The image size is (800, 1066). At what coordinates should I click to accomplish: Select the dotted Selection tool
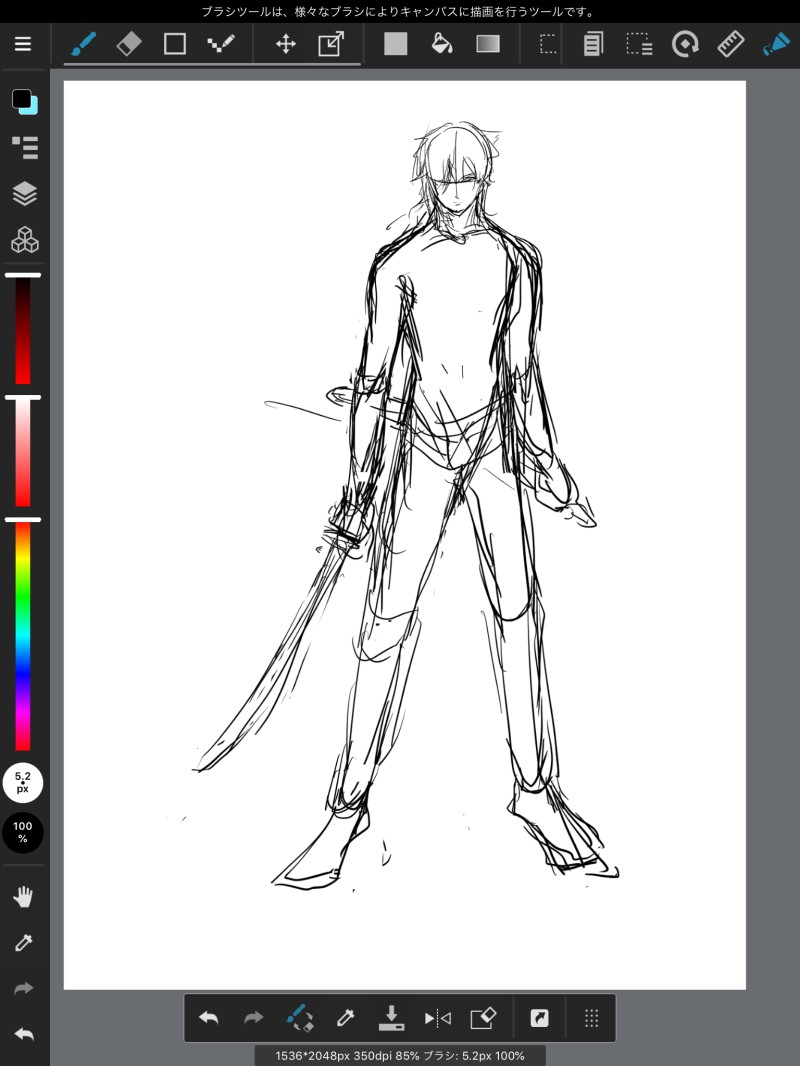tap(548, 44)
